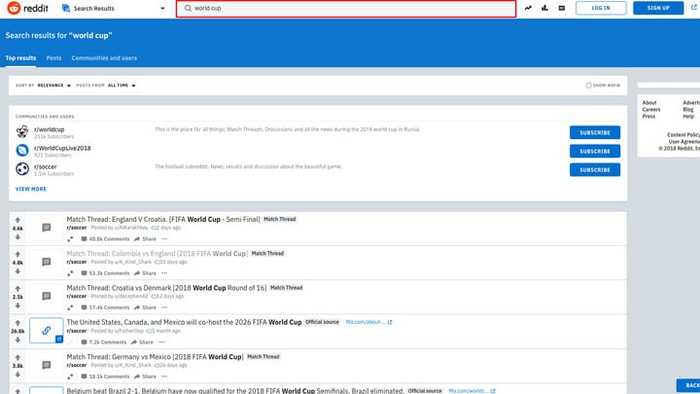Downvote the Croatia vs Denmark match thread
The image size is (700, 394).
(18, 306)
